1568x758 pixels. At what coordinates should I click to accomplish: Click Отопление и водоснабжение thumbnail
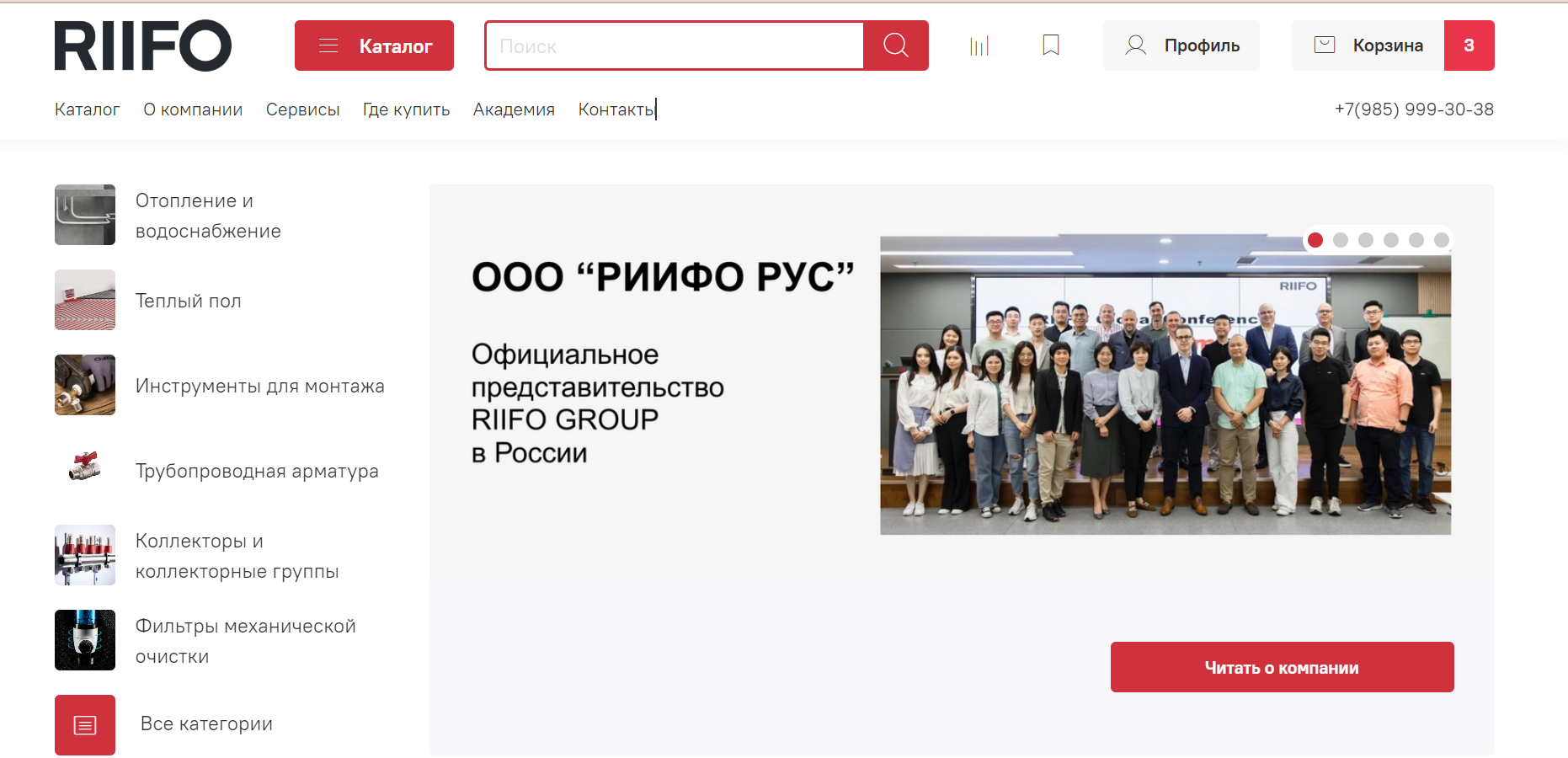85,215
